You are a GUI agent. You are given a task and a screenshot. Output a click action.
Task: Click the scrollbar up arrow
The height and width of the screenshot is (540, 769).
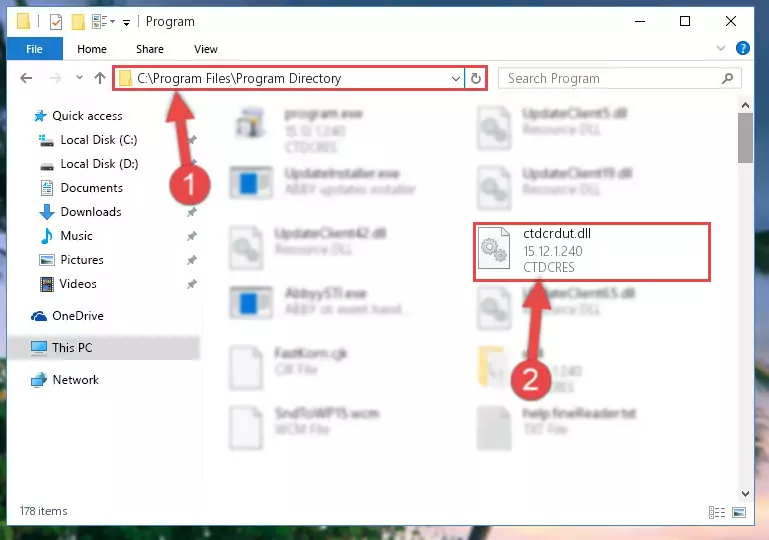(x=745, y=105)
